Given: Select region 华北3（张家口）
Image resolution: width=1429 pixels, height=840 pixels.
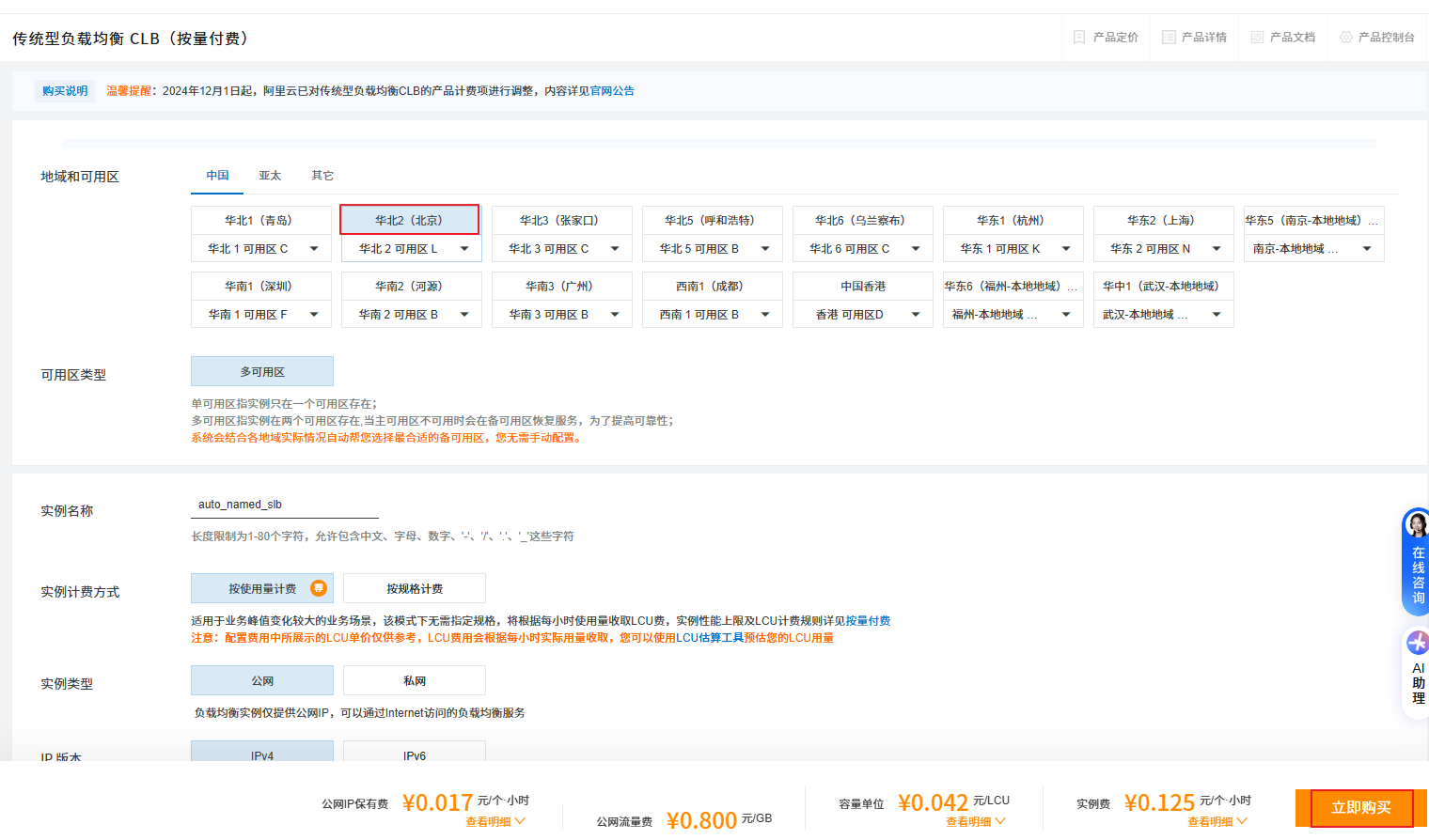Looking at the screenshot, I should tap(562, 220).
